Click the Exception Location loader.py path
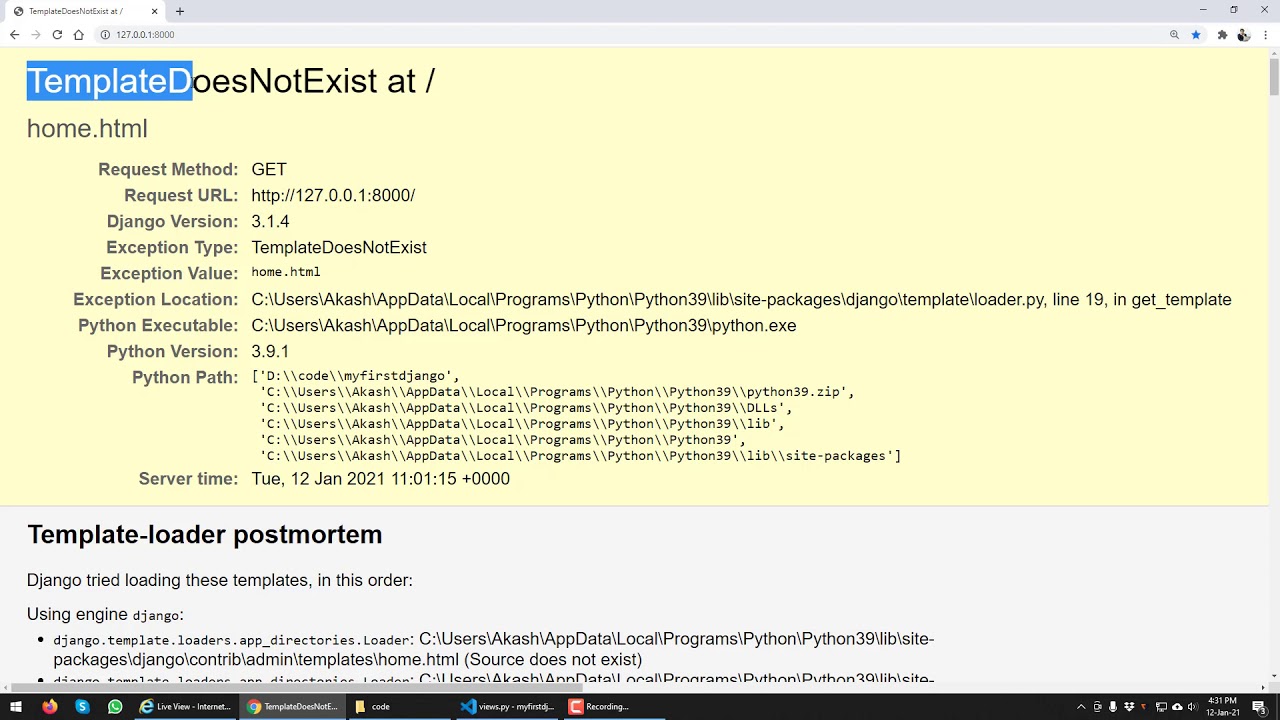The height and width of the screenshot is (720, 1280). click(x=741, y=300)
